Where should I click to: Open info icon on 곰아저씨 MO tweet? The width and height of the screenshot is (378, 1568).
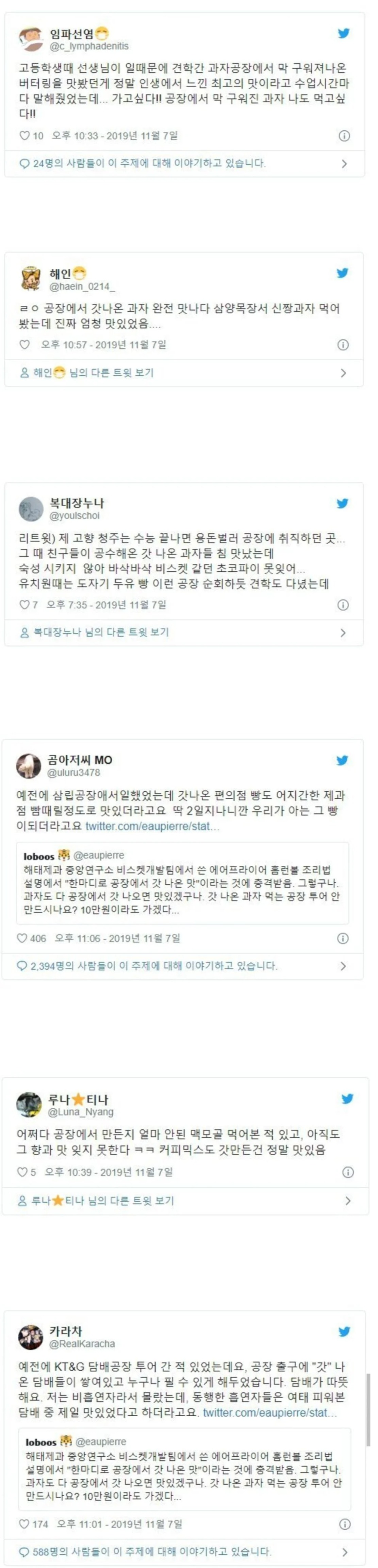[x=343, y=939]
